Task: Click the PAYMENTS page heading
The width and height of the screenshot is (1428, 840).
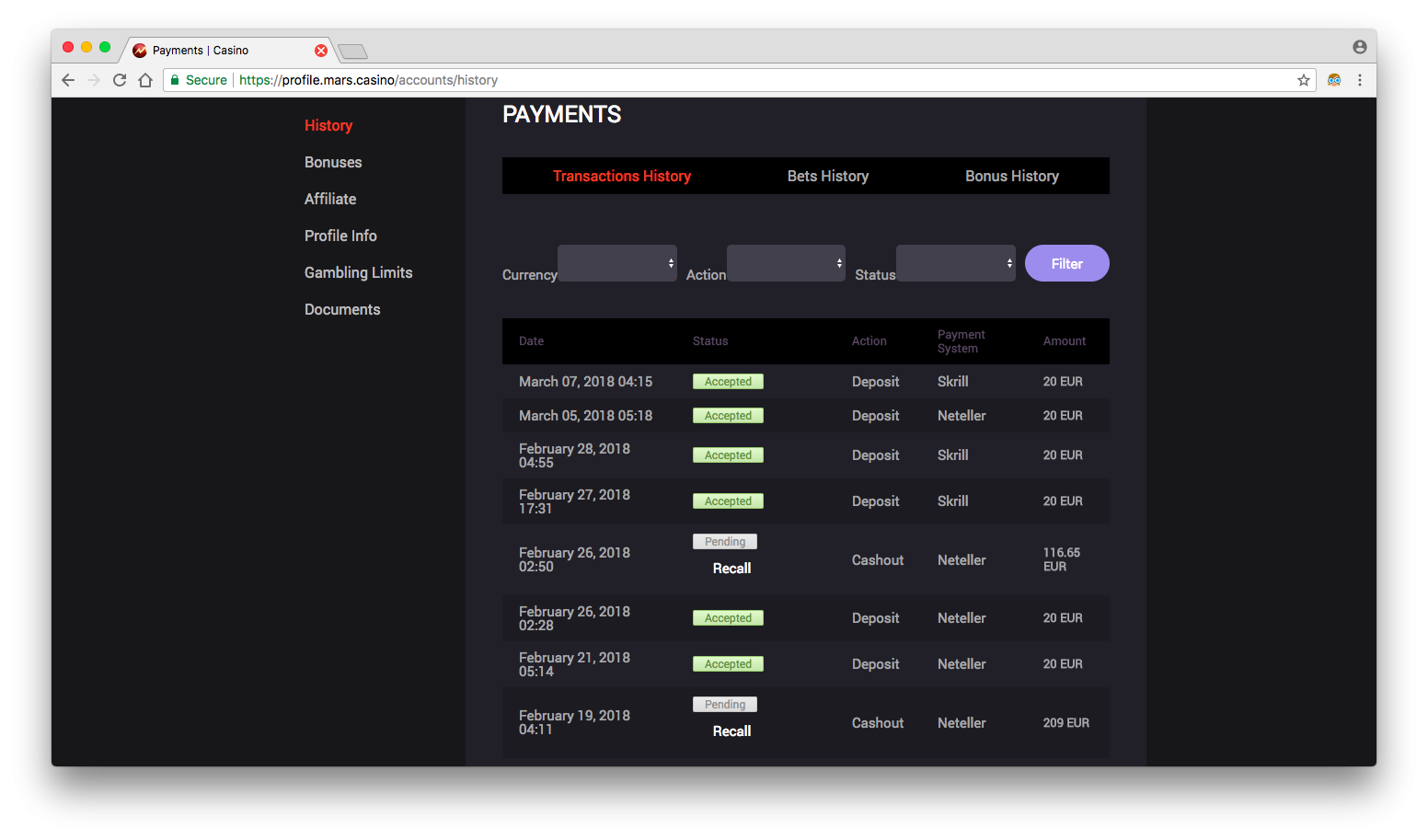Action: (561, 114)
